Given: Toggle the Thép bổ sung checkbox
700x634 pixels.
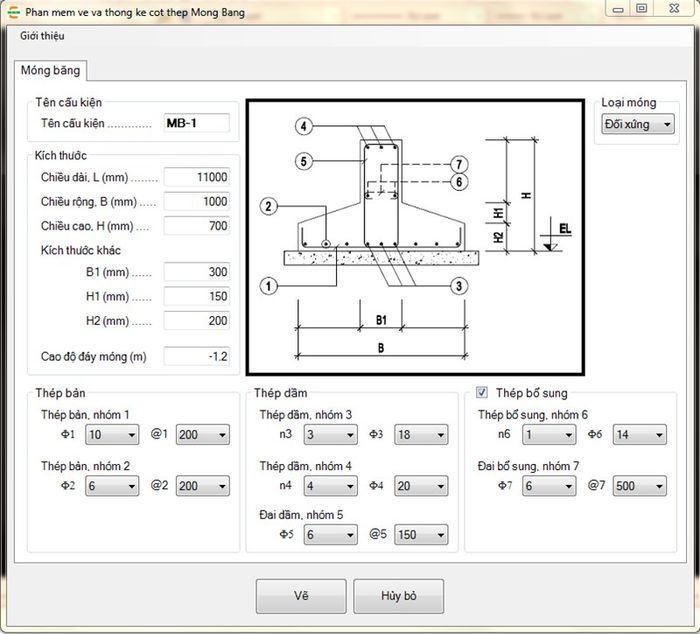Looking at the screenshot, I should click(x=482, y=392).
